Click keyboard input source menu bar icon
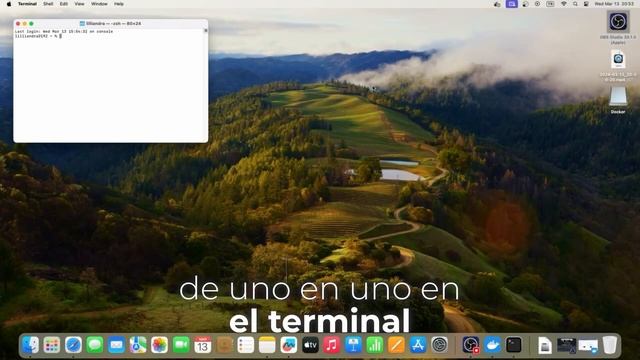The width and height of the screenshot is (640, 360). point(550,4)
